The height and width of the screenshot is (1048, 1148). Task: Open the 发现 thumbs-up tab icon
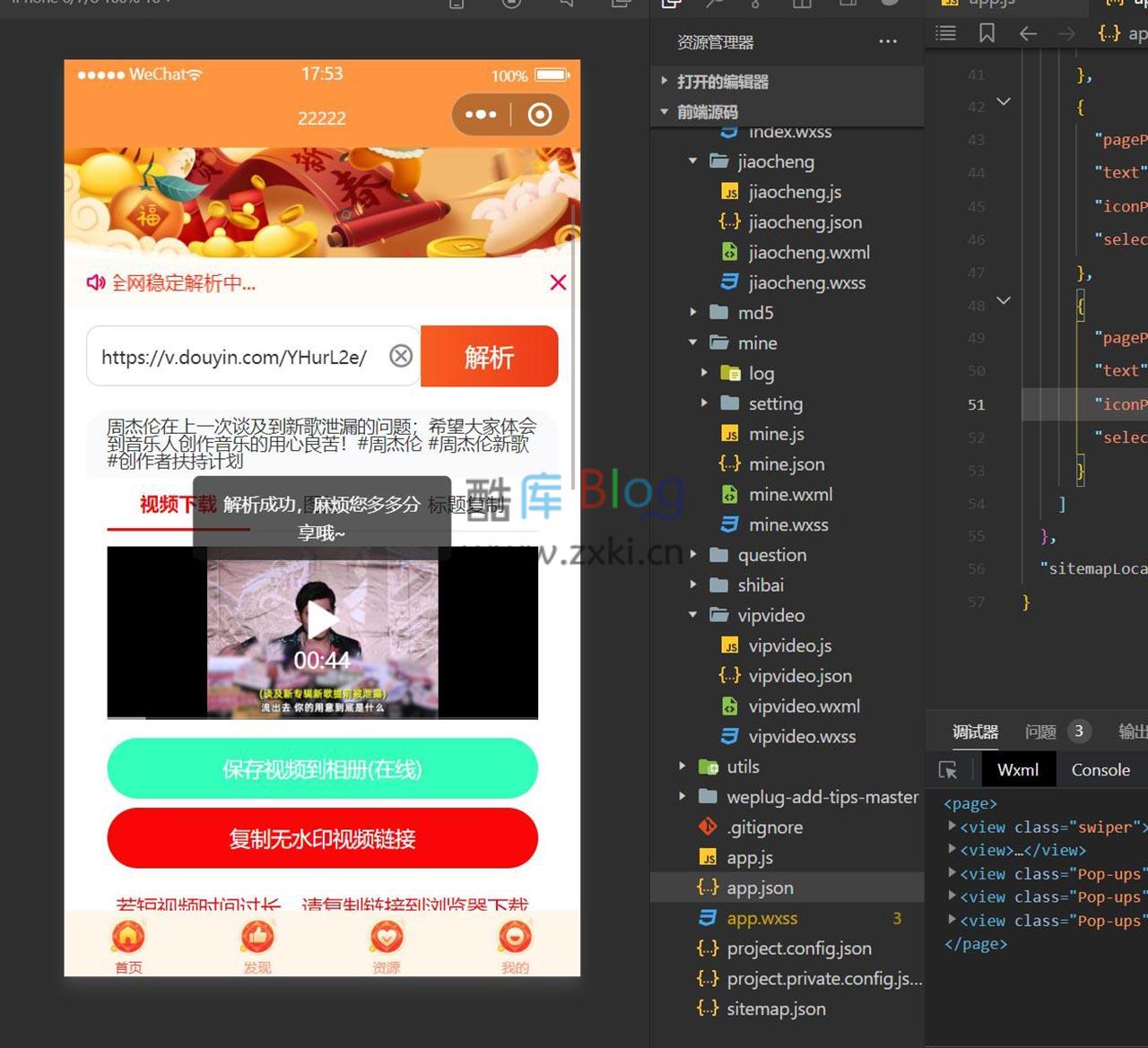(257, 938)
